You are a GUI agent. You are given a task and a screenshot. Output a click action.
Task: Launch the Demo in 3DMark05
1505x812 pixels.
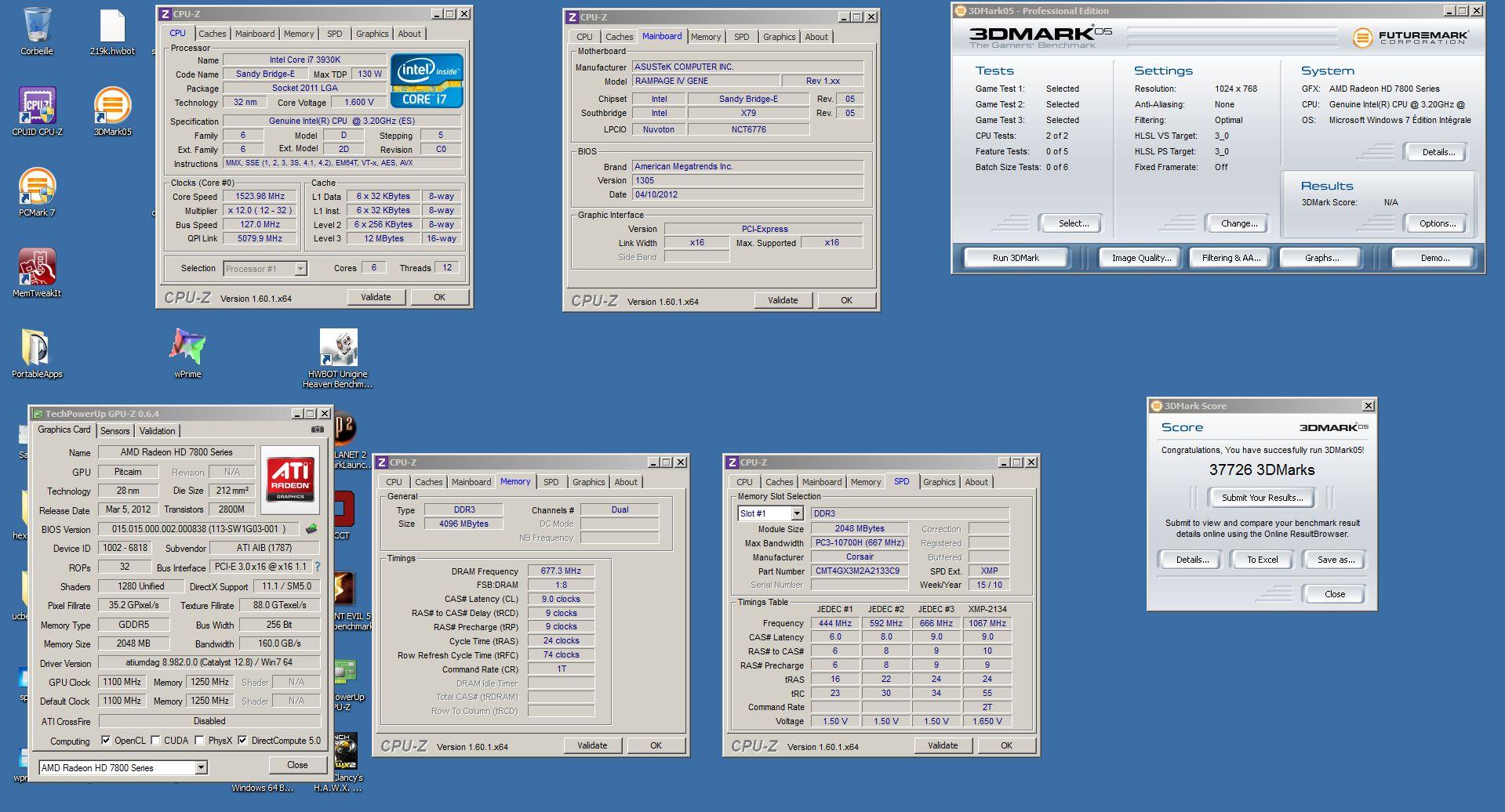1435,258
